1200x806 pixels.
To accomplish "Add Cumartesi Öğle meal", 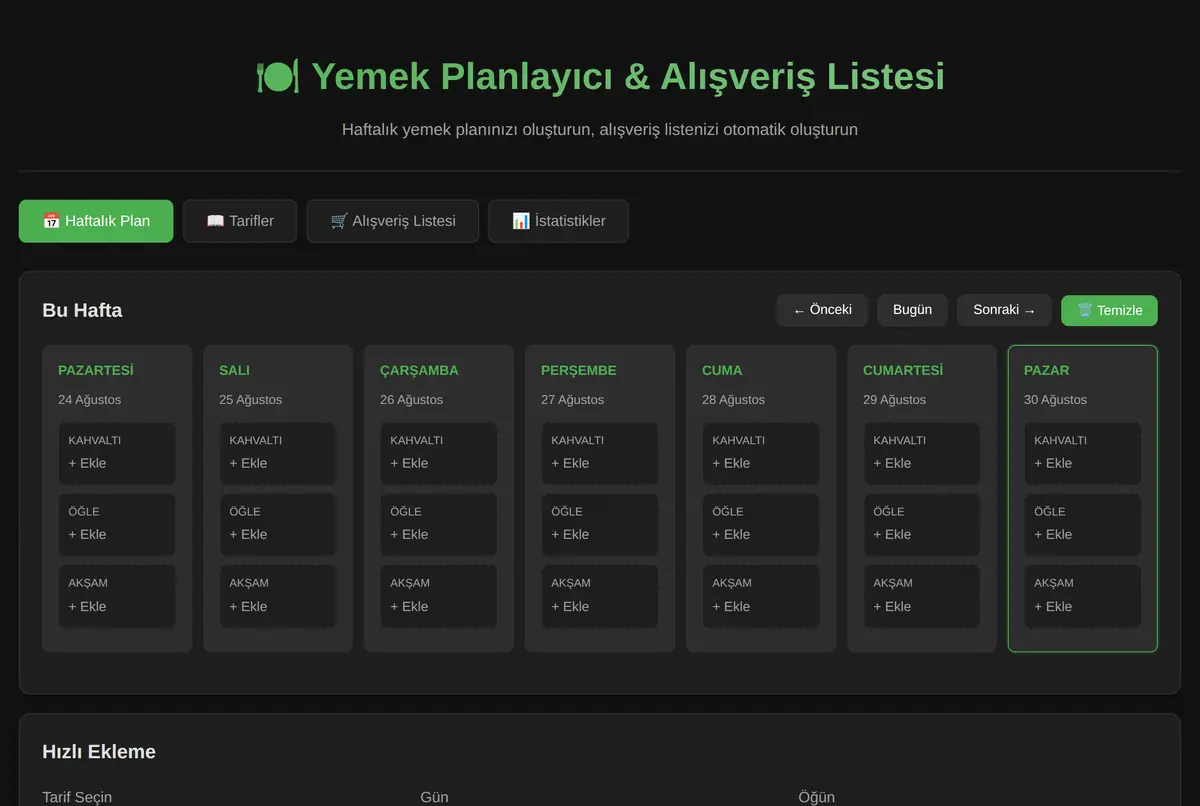I will click(922, 524).
